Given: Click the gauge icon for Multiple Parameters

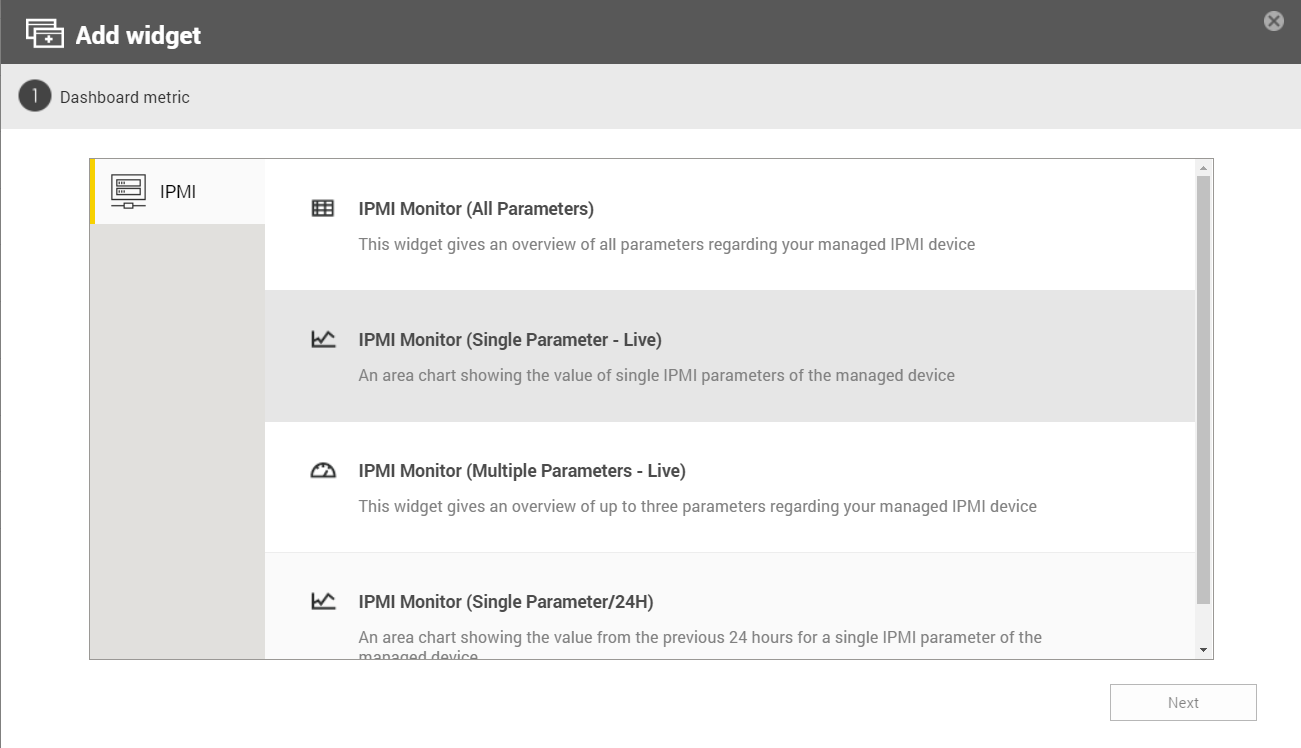Looking at the screenshot, I should coord(323,470).
